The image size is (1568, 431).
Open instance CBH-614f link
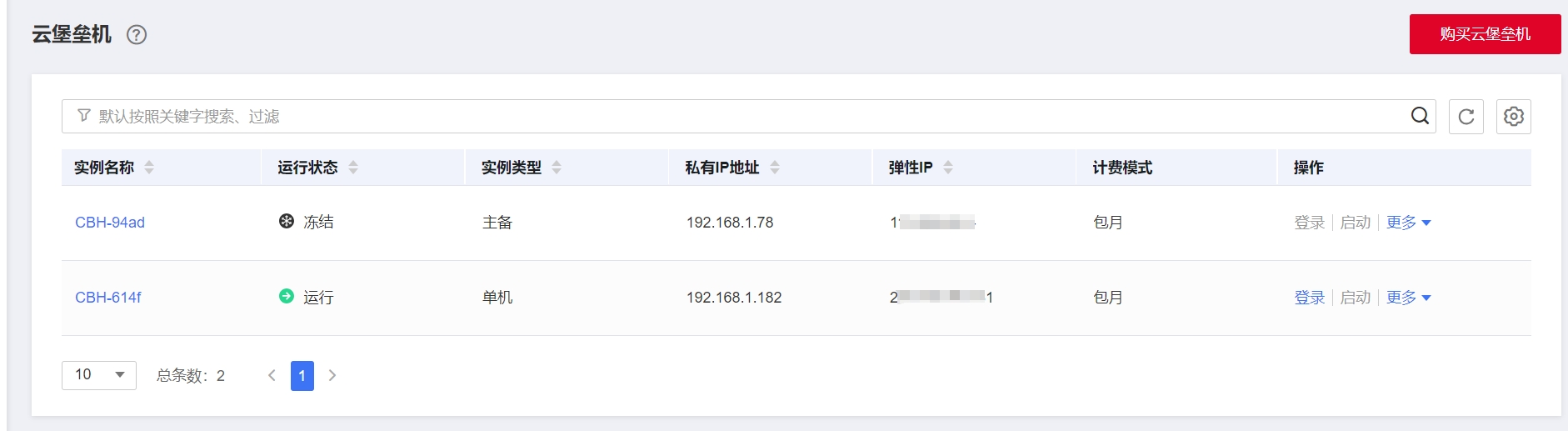108,298
